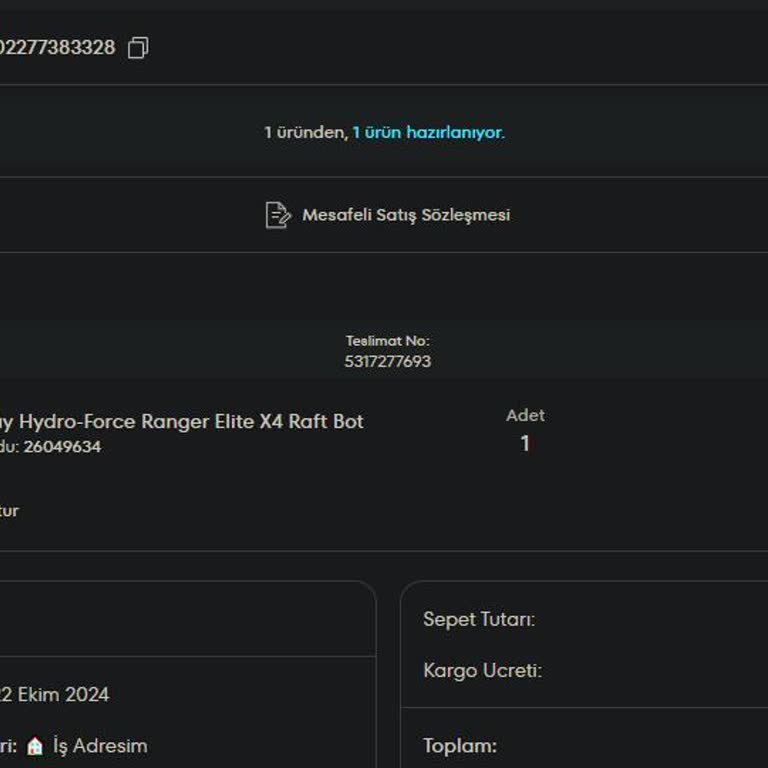Screen dimensions: 768x768
Task: Click the white '1 üründen,' text
Action: pyautogui.click(x=305, y=132)
